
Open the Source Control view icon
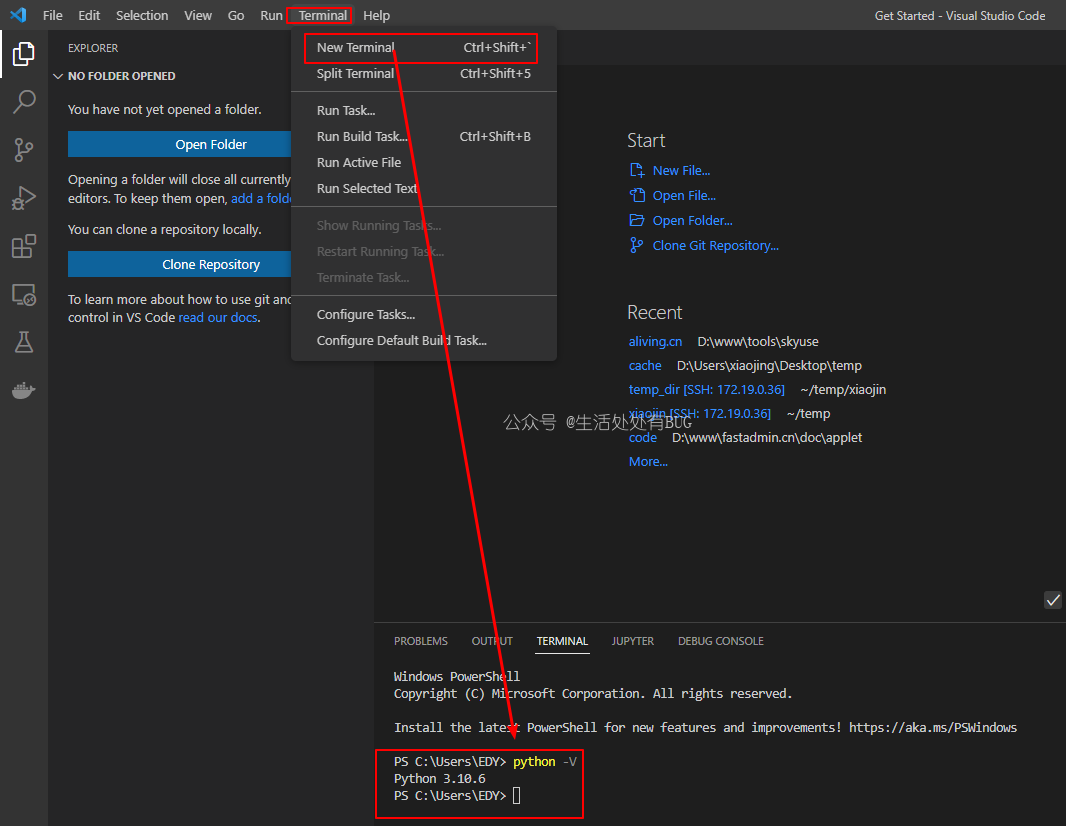tap(24, 150)
